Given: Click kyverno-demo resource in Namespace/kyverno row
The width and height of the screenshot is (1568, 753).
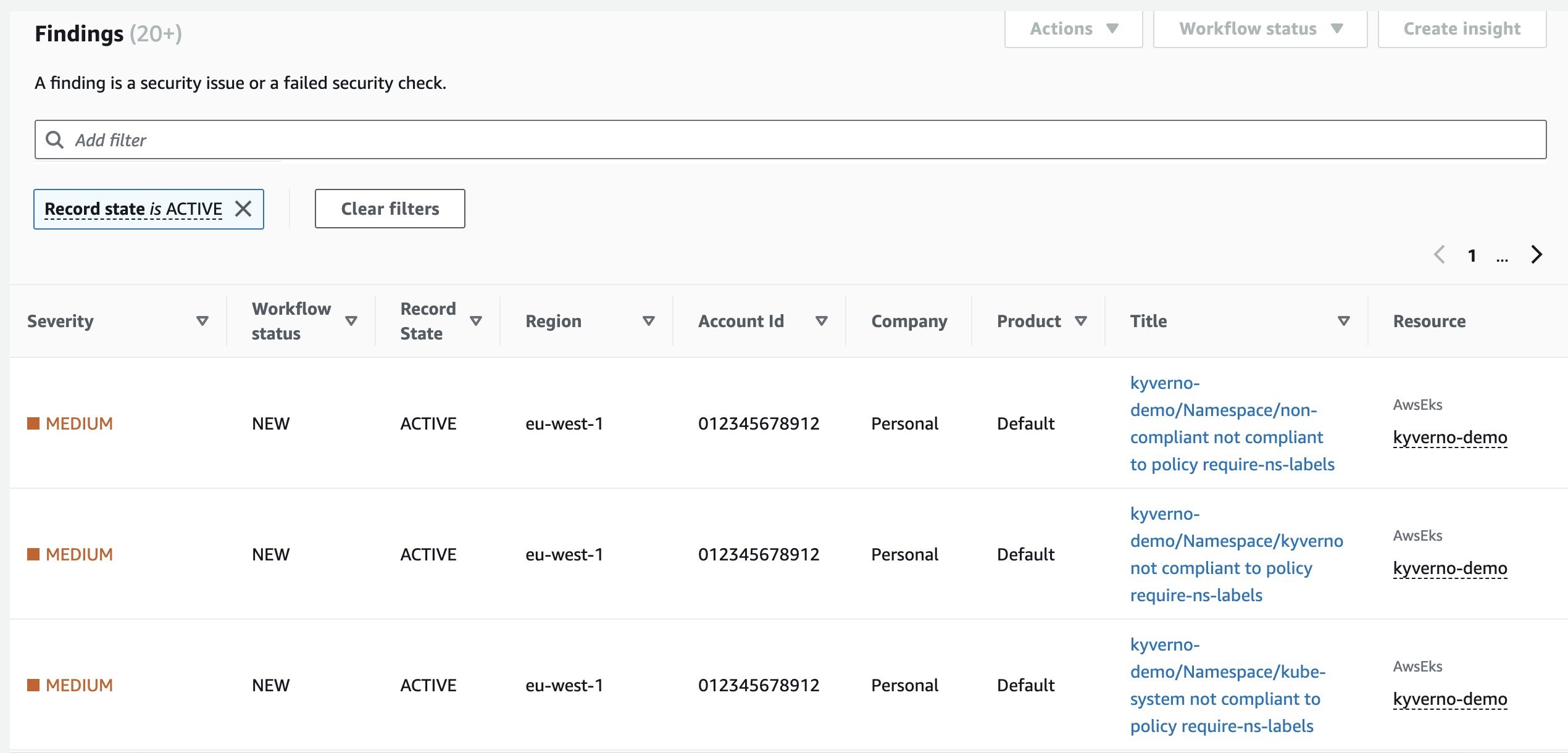Looking at the screenshot, I should coord(1450,568).
